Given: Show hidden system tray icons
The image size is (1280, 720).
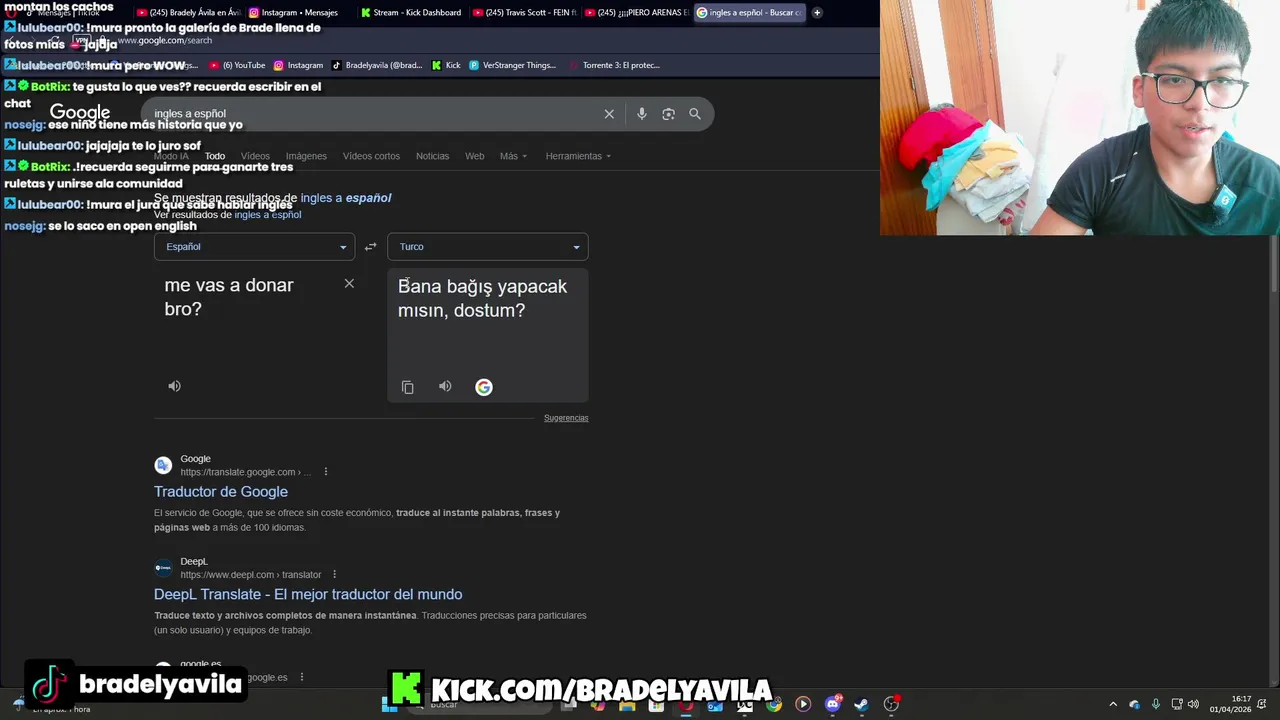Looking at the screenshot, I should pyautogui.click(x=1113, y=704).
